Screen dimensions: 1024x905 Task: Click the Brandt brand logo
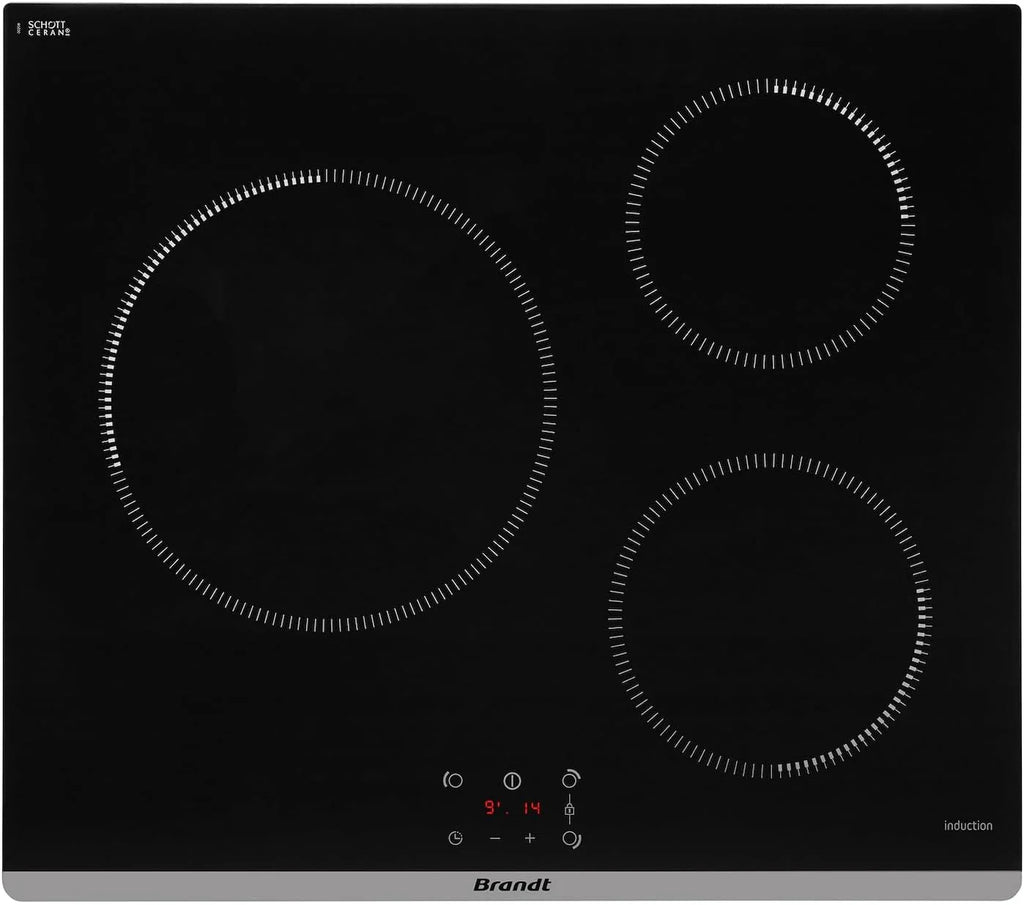(511, 885)
